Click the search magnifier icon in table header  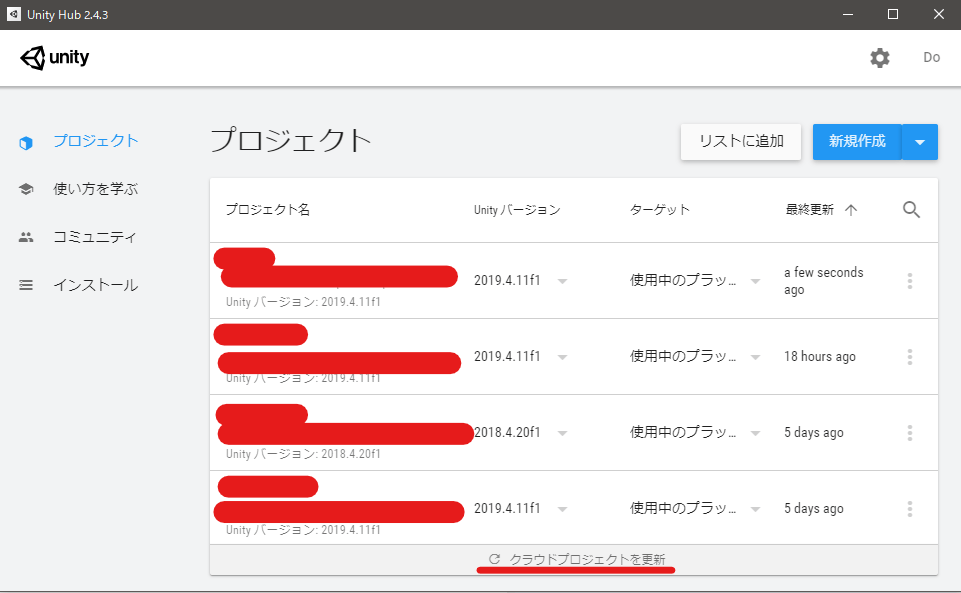point(911,210)
